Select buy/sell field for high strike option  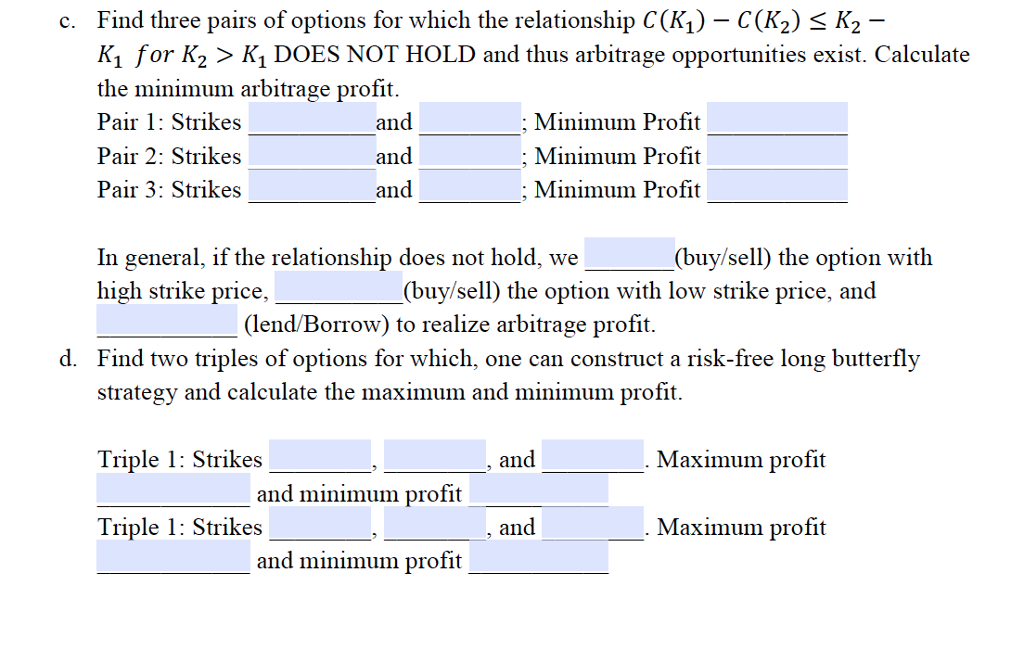(x=630, y=254)
